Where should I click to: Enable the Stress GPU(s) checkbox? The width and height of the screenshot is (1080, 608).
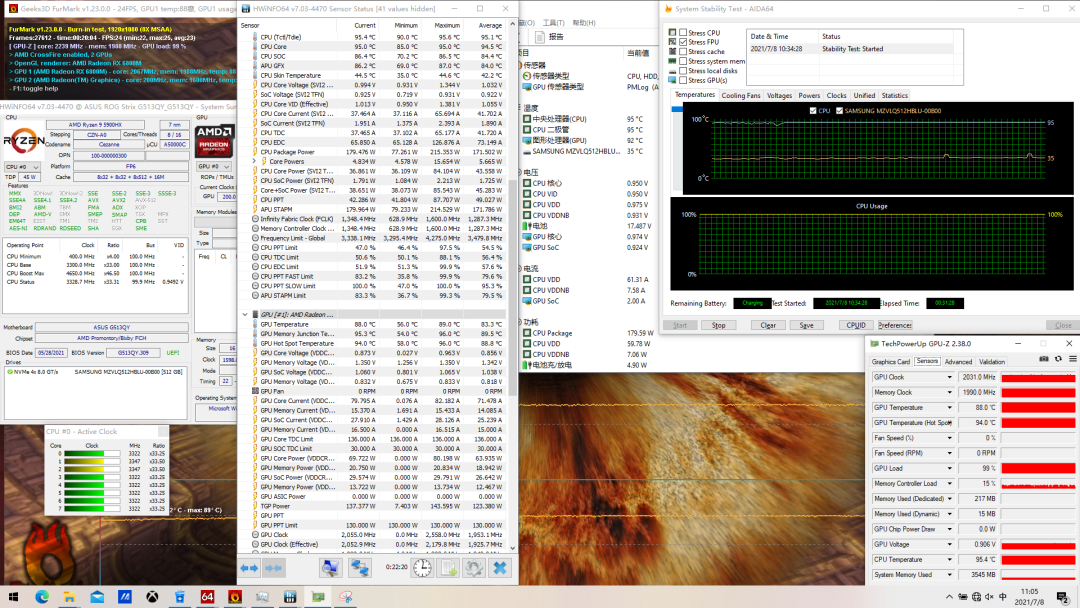pyautogui.click(x=683, y=81)
